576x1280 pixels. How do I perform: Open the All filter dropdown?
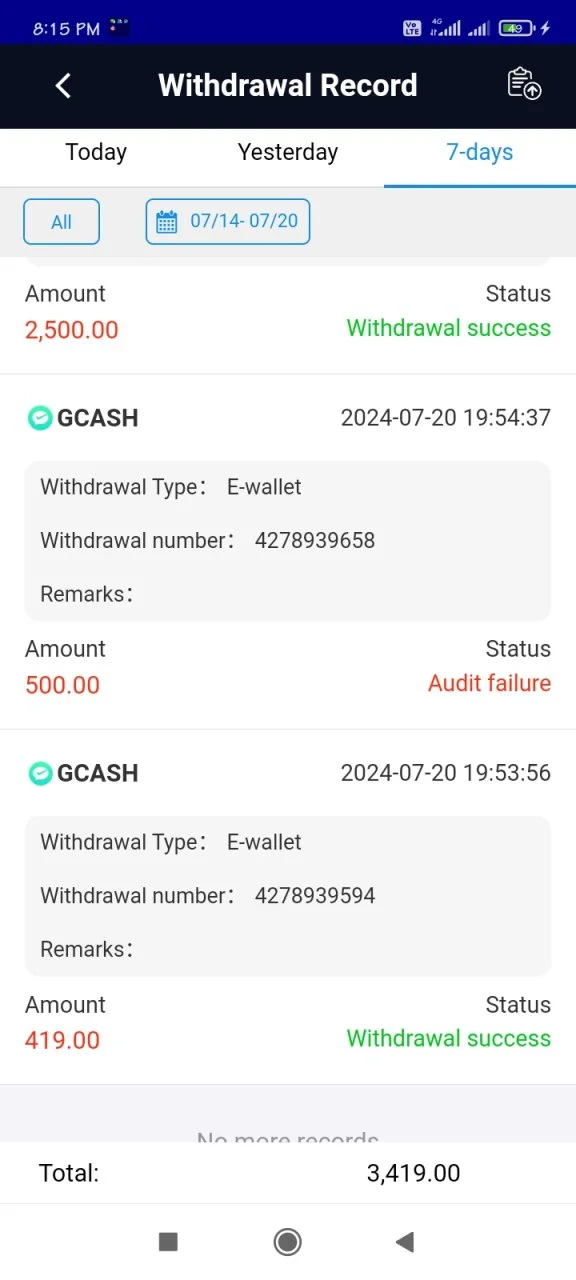62,222
